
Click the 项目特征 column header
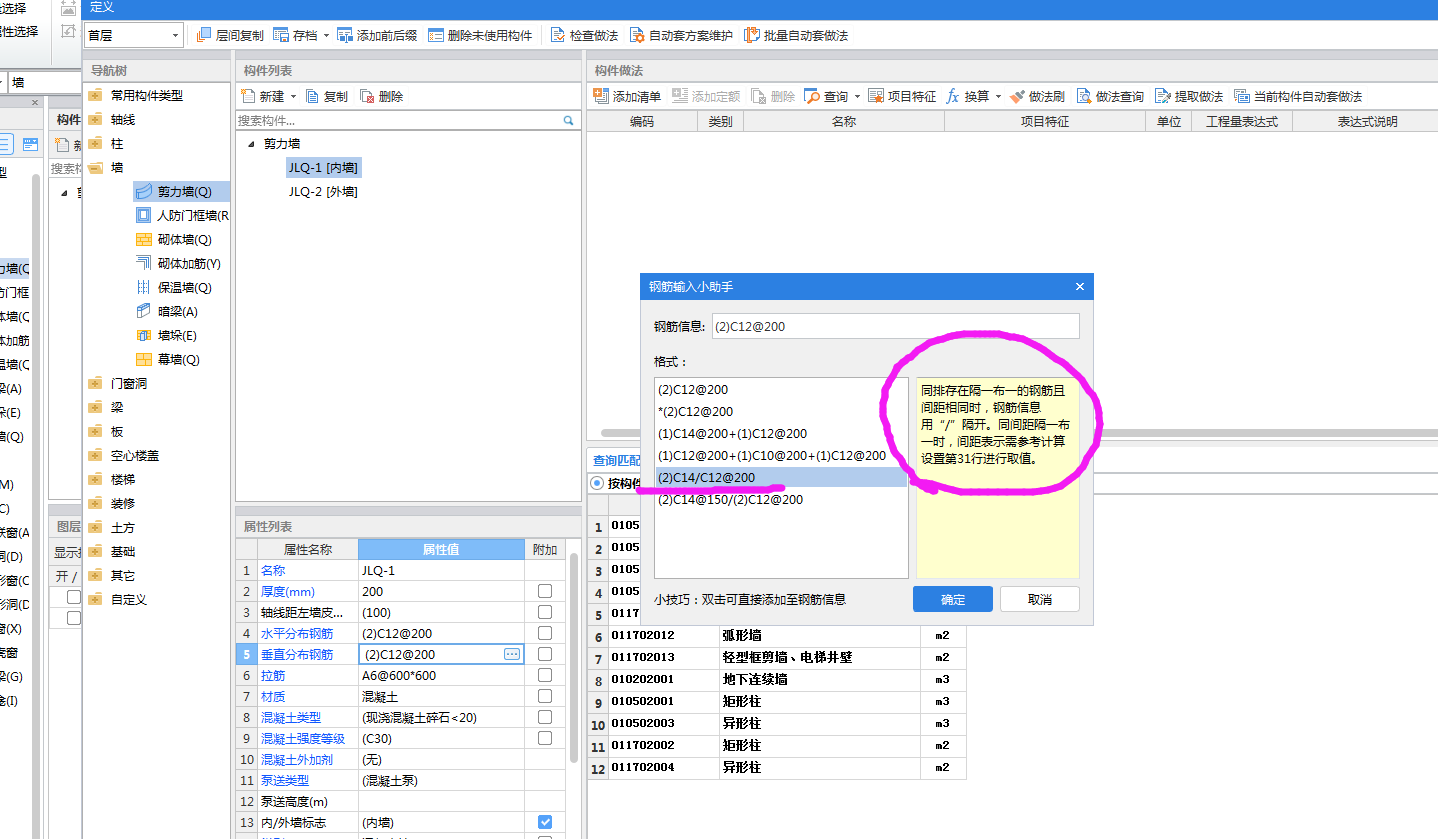(x=1044, y=121)
